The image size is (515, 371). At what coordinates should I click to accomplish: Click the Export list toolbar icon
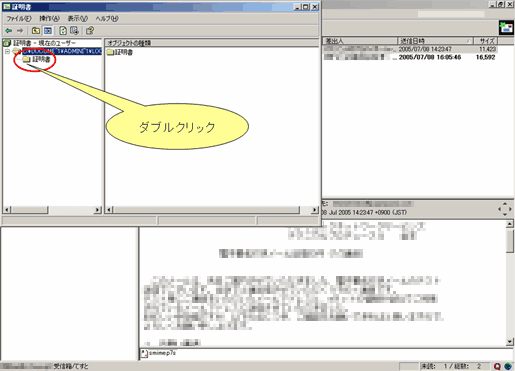(74, 31)
